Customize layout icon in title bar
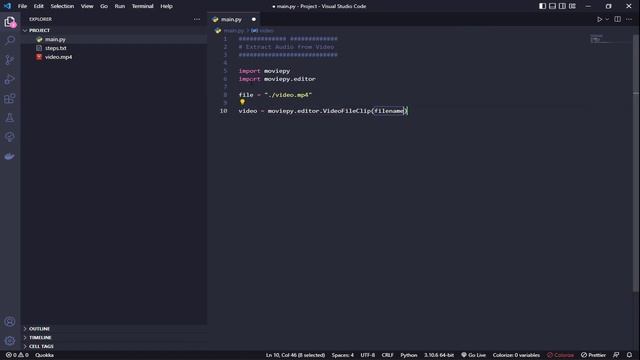The width and height of the screenshot is (640, 360). [x=572, y=6]
